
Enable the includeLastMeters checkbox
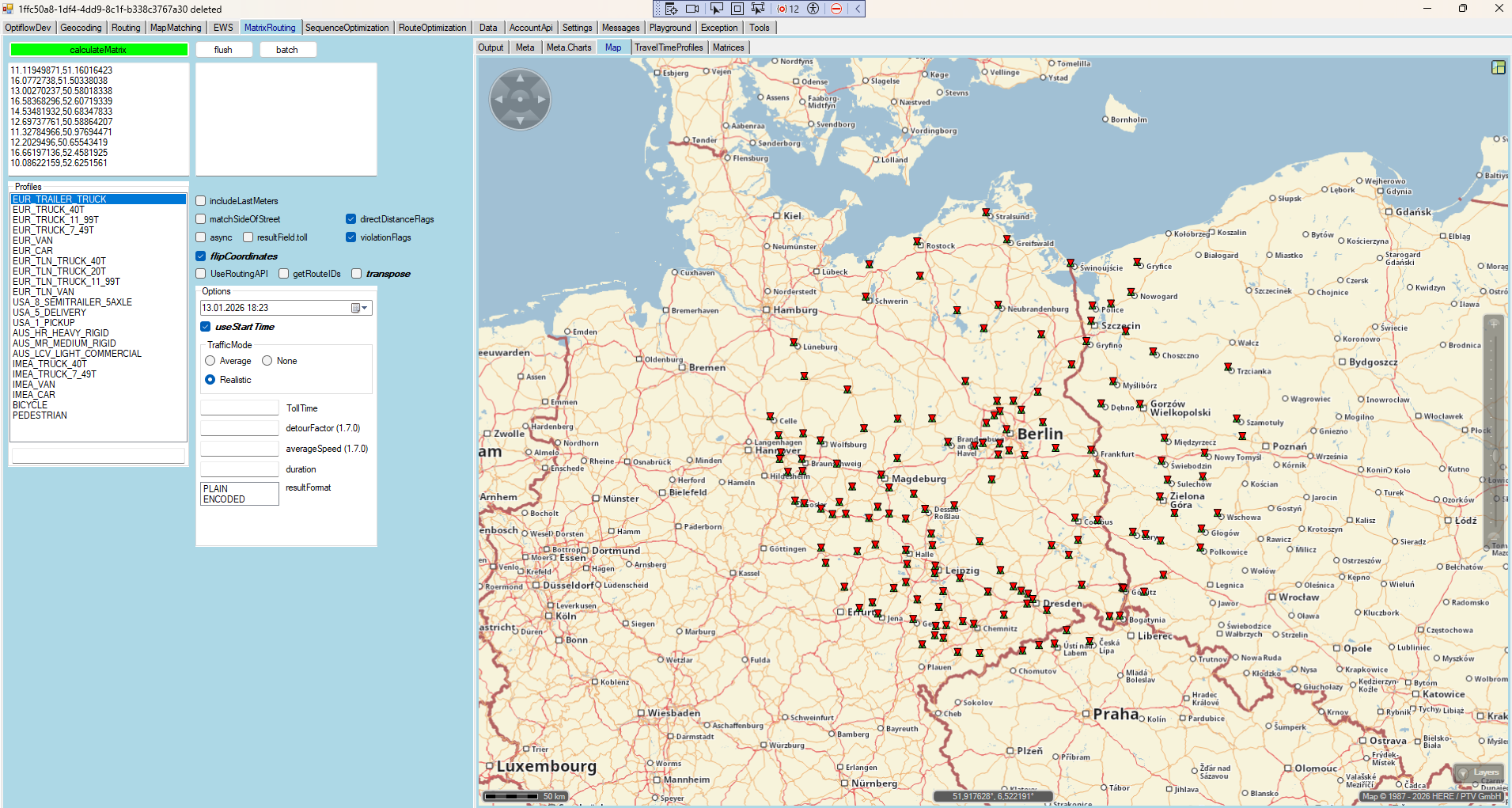pos(201,201)
